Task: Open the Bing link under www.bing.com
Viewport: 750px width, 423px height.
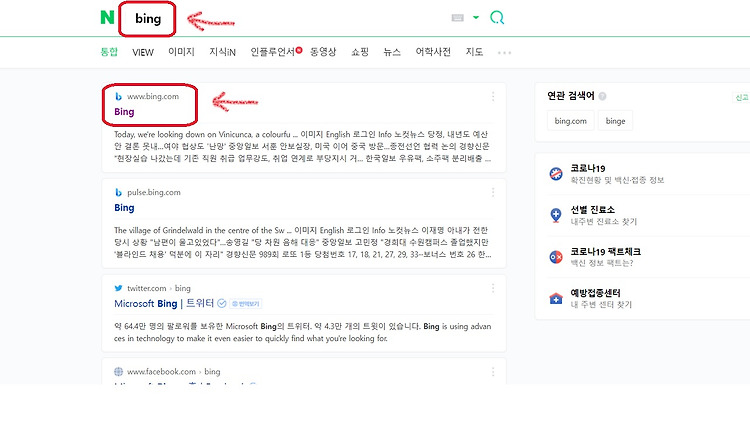Action: pos(124,111)
